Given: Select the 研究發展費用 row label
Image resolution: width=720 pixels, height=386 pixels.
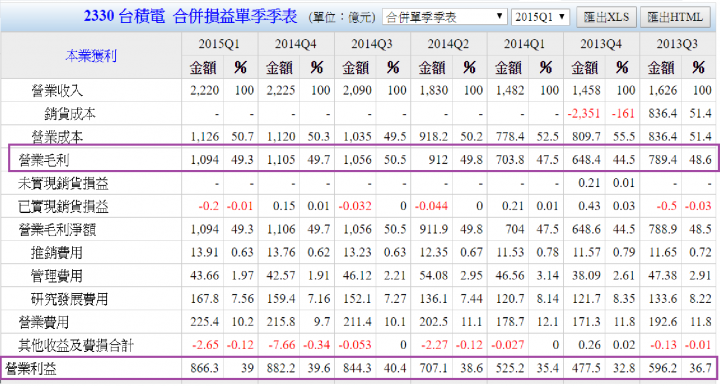Looking at the screenshot, I should coord(70,299).
